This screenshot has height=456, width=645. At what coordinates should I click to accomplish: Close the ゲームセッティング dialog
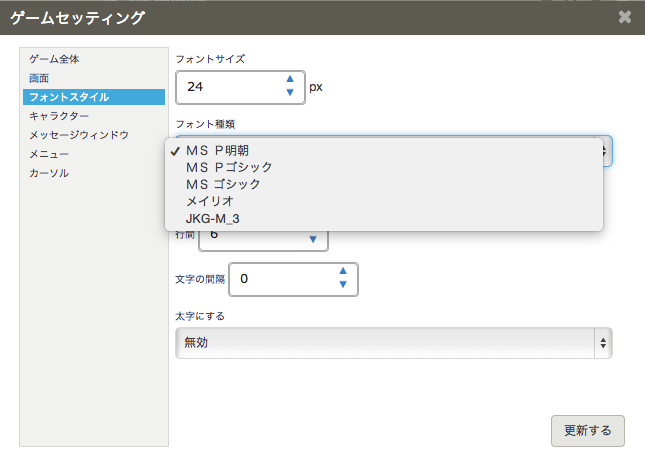(625, 17)
